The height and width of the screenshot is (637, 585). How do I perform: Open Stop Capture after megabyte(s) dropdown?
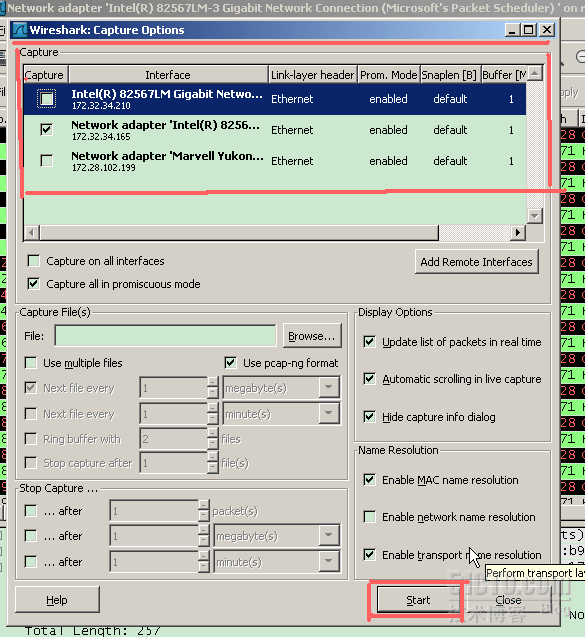pyautogui.click(x=329, y=536)
